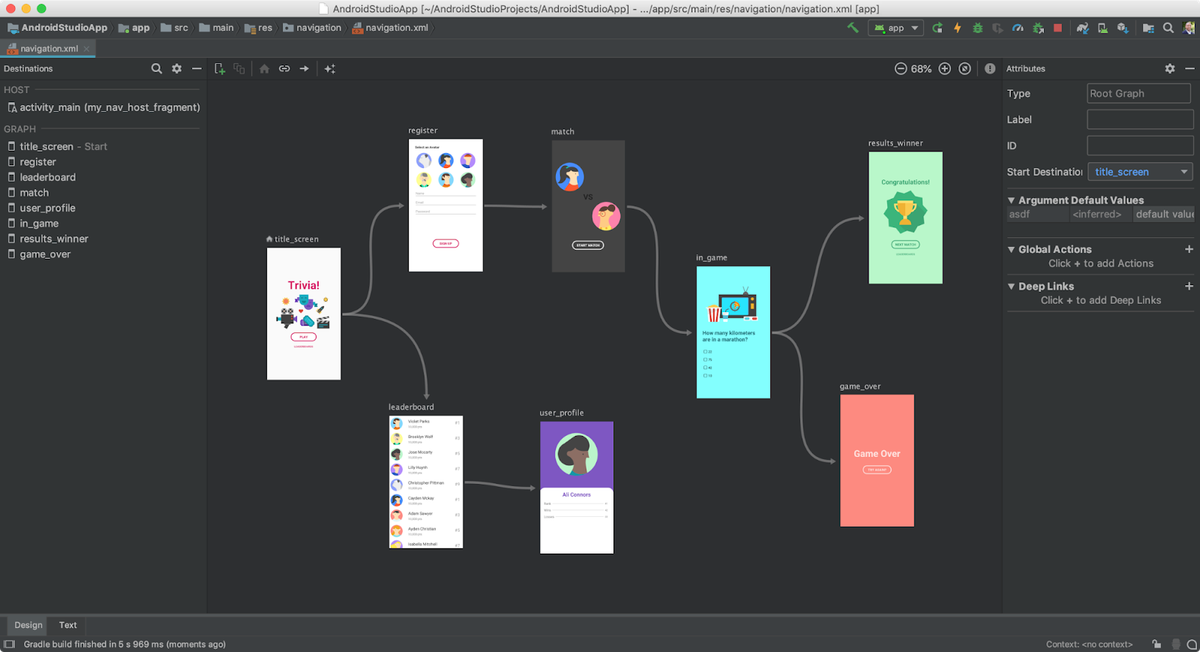Select the navigation.xml editor tab
This screenshot has width=1200, height=652.
click(48, 47)
